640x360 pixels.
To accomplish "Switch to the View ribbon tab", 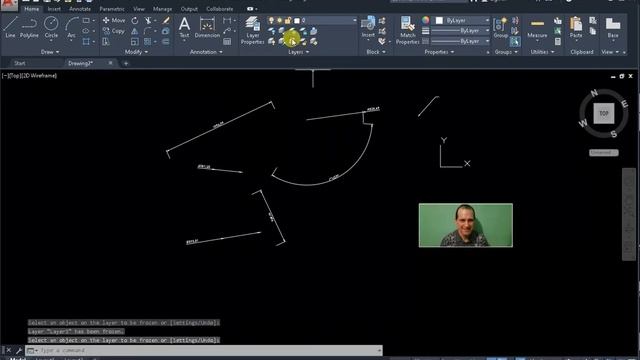I will (x=139, y=9).
